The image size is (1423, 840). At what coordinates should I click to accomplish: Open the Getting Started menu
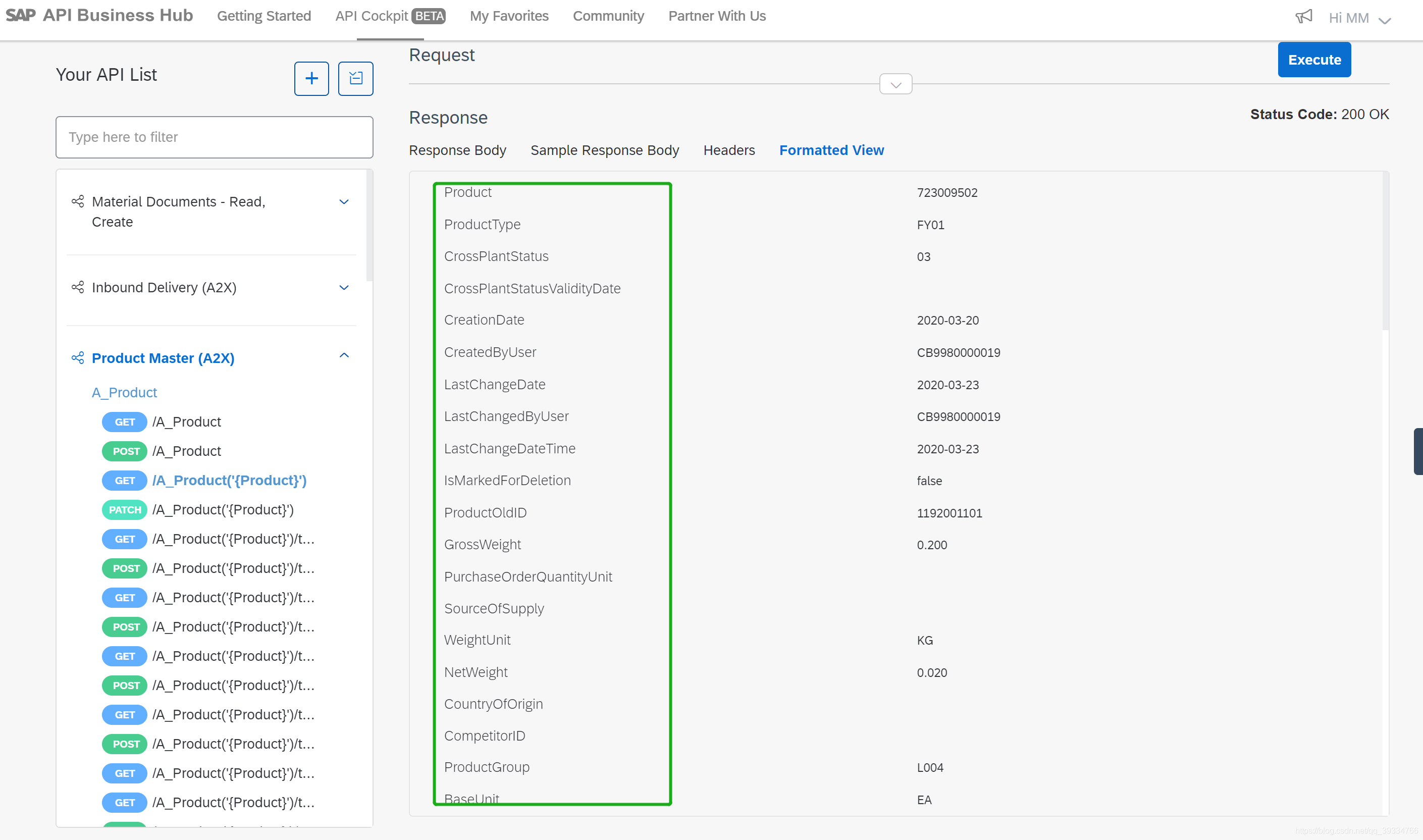(264, 16)
